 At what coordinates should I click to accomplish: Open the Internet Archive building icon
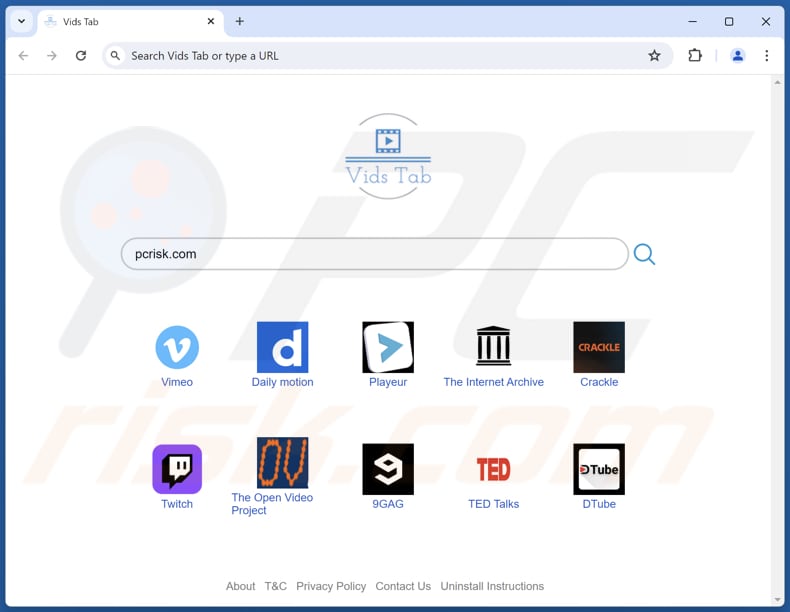coord(493,346)
